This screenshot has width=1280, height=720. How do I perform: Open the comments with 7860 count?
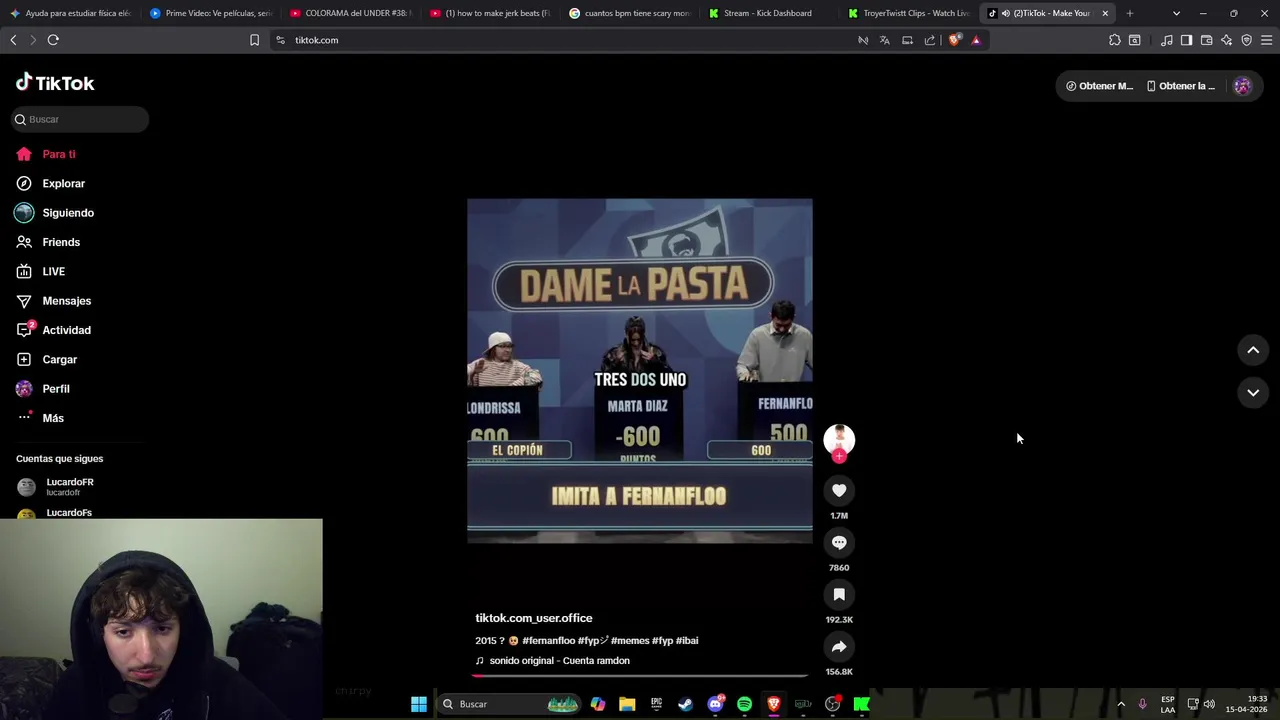pyautogui.click(x=839, y=542)
